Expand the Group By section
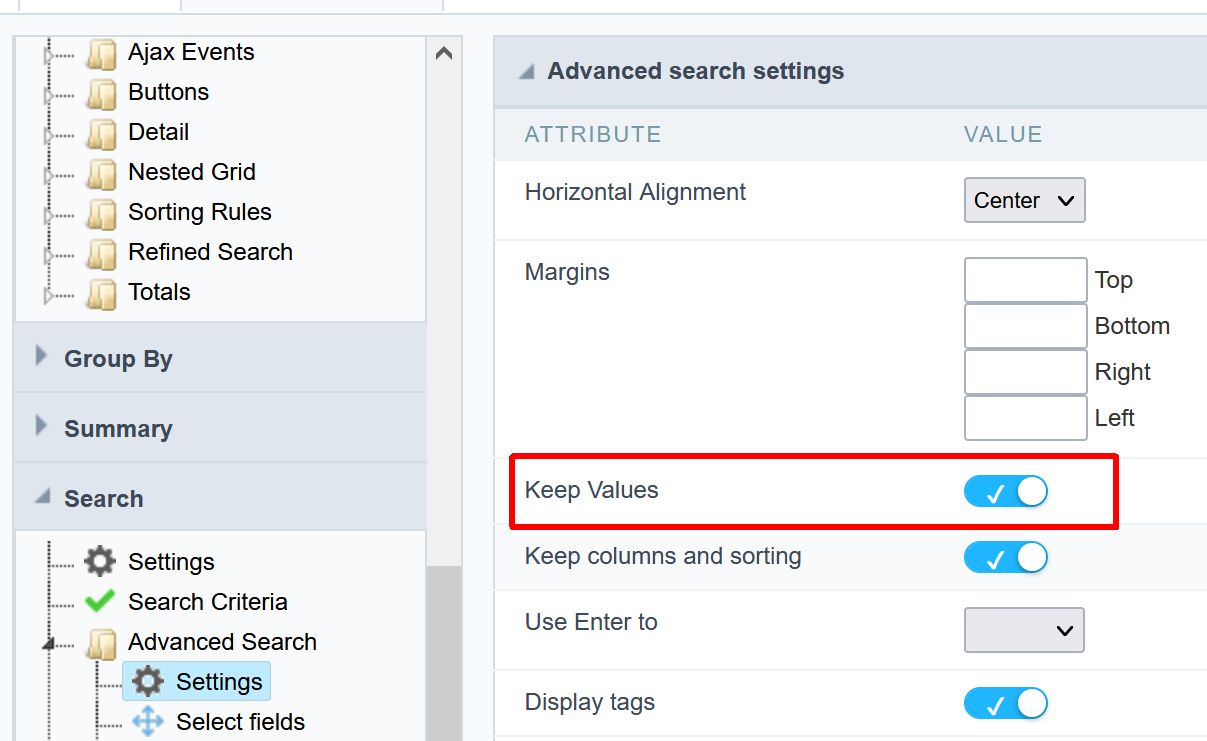This screenshot has width=1207, height=741. coord(118,359)
